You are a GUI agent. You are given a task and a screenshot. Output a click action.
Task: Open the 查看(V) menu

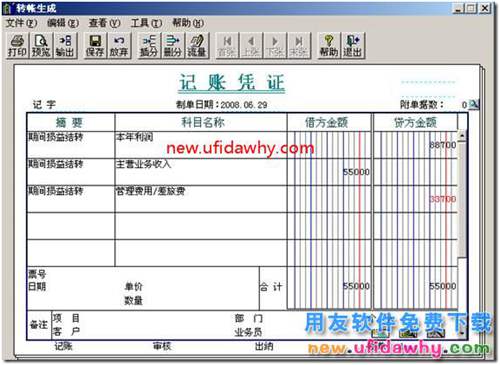click(x=104, y=23)
